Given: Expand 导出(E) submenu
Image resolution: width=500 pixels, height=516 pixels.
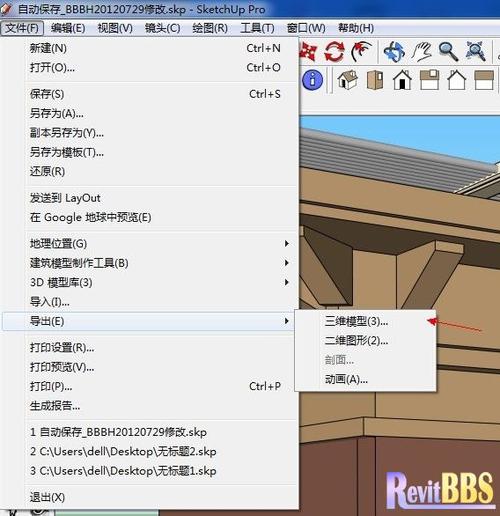Looking at the screenshot, I should tap(150, 321).
